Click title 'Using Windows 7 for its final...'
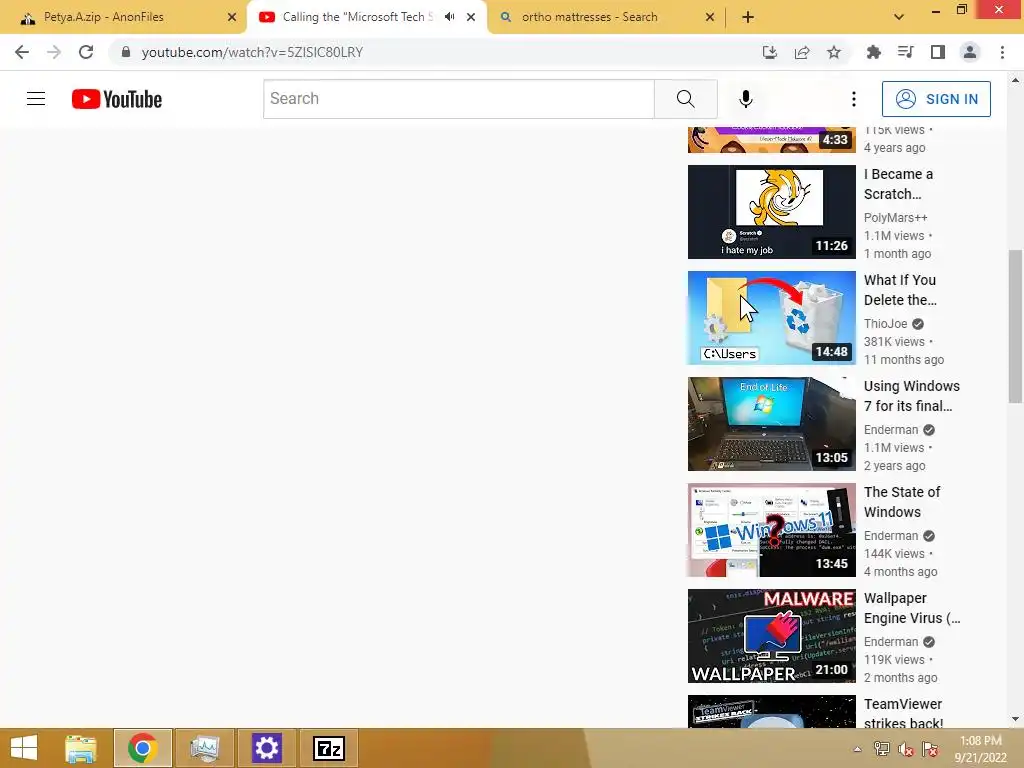 click(912, 396)
